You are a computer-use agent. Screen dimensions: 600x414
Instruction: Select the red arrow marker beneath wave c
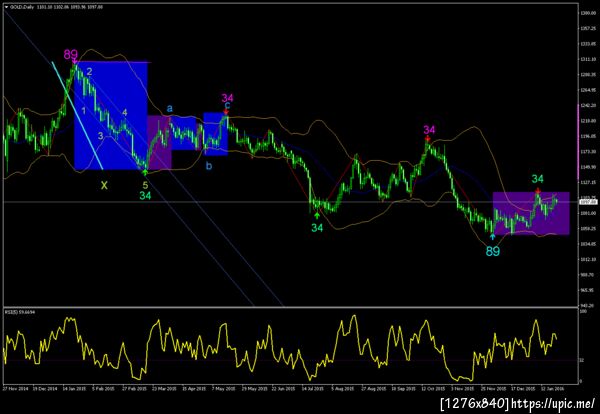pos(226,112)
